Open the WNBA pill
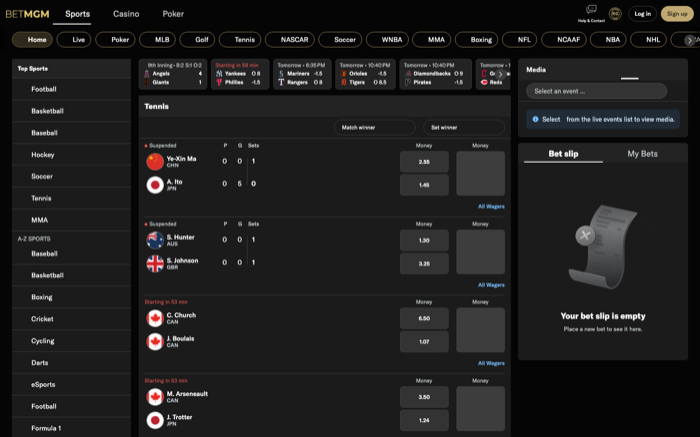Viewport: 700px width, 437px height. click(x=387, y=40)
